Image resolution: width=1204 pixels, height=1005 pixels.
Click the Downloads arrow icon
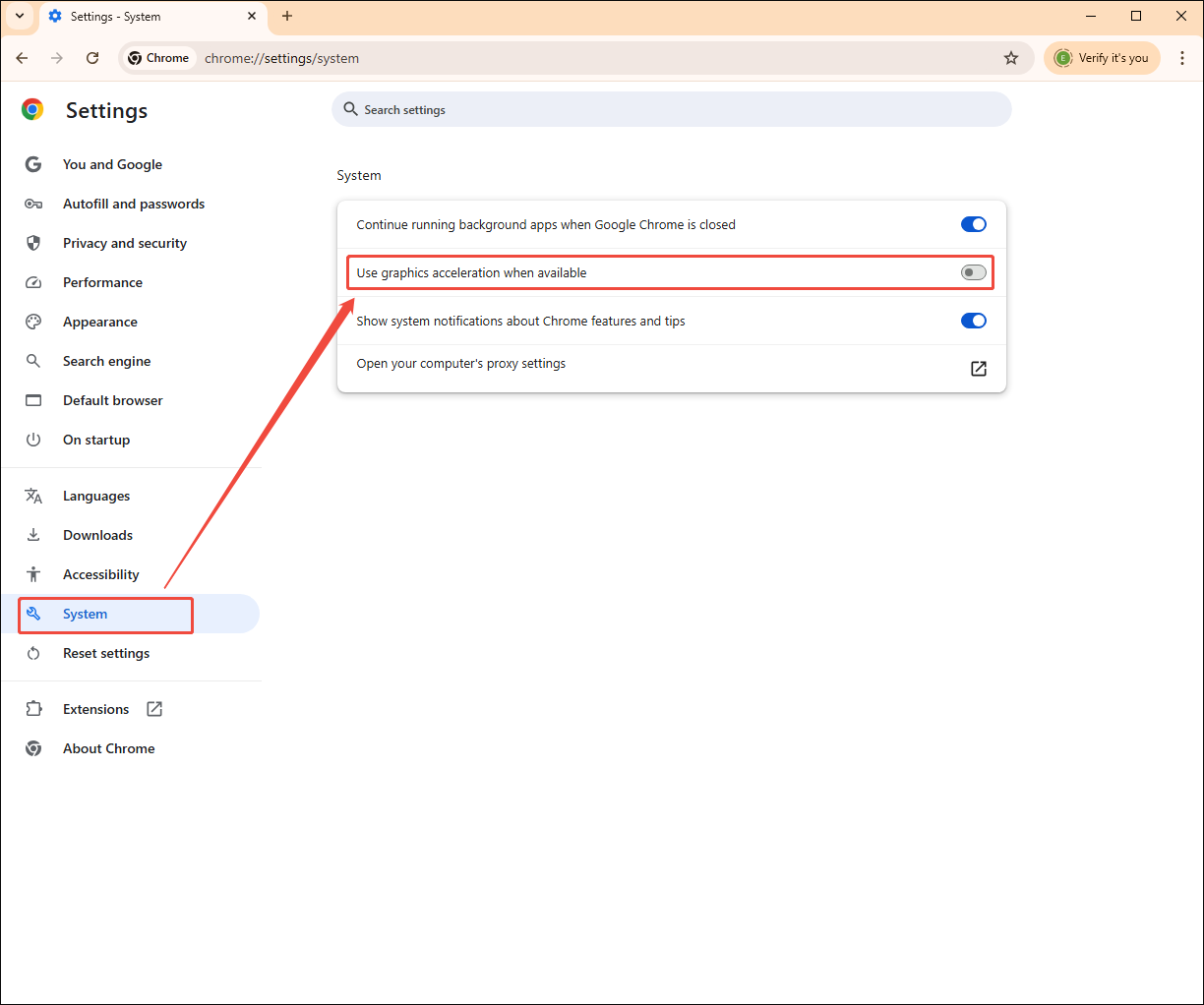33,534
